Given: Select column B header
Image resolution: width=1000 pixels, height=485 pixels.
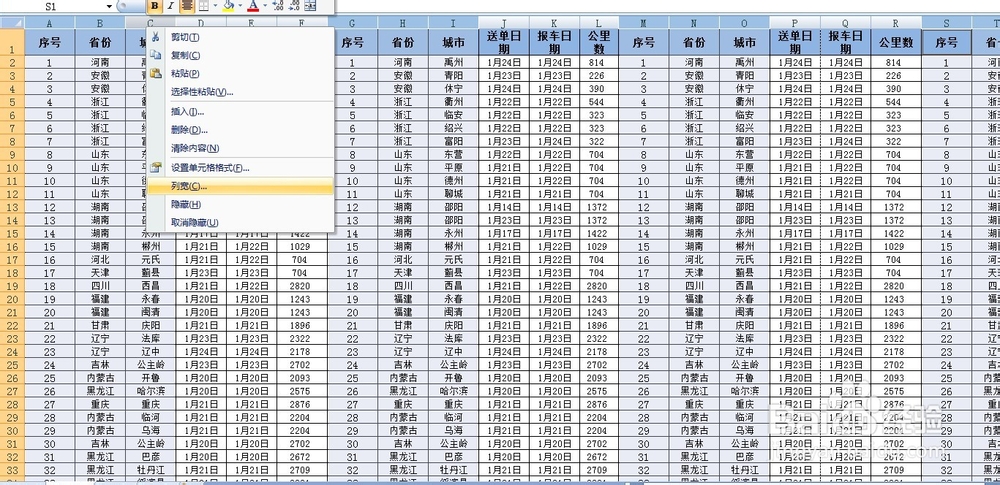Looking at the screenshot, I should coord(100,24).
